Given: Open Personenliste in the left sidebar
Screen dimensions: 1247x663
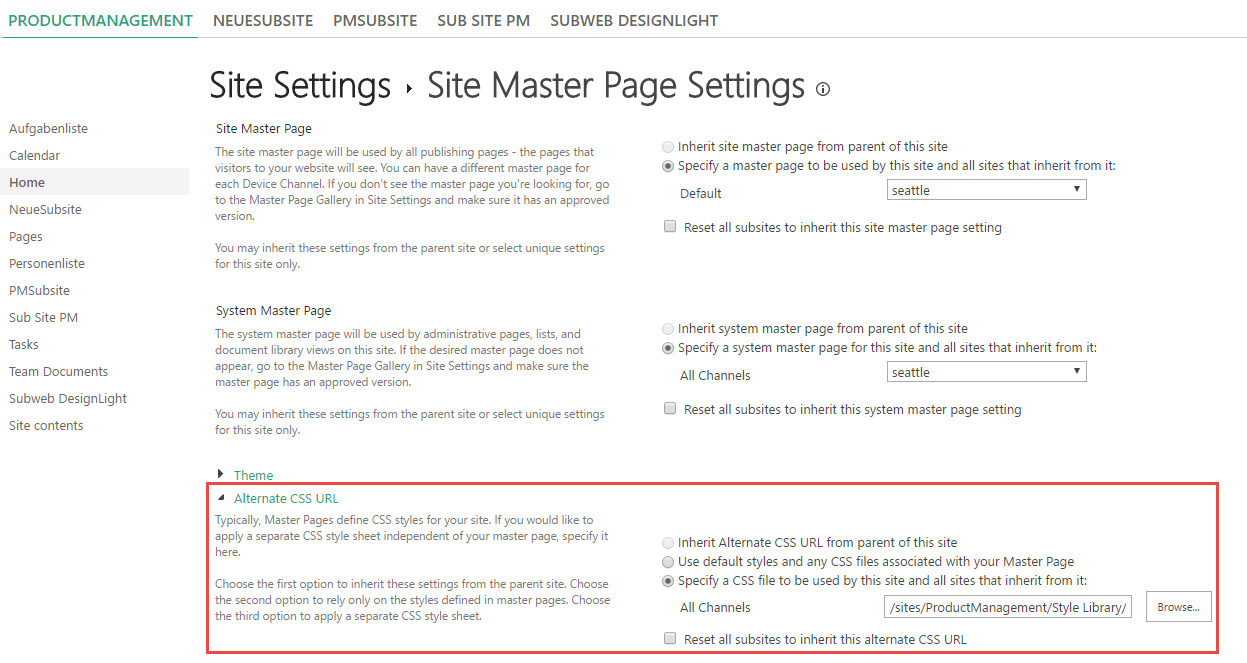Looking at the screenshot, I should point(47,264).
